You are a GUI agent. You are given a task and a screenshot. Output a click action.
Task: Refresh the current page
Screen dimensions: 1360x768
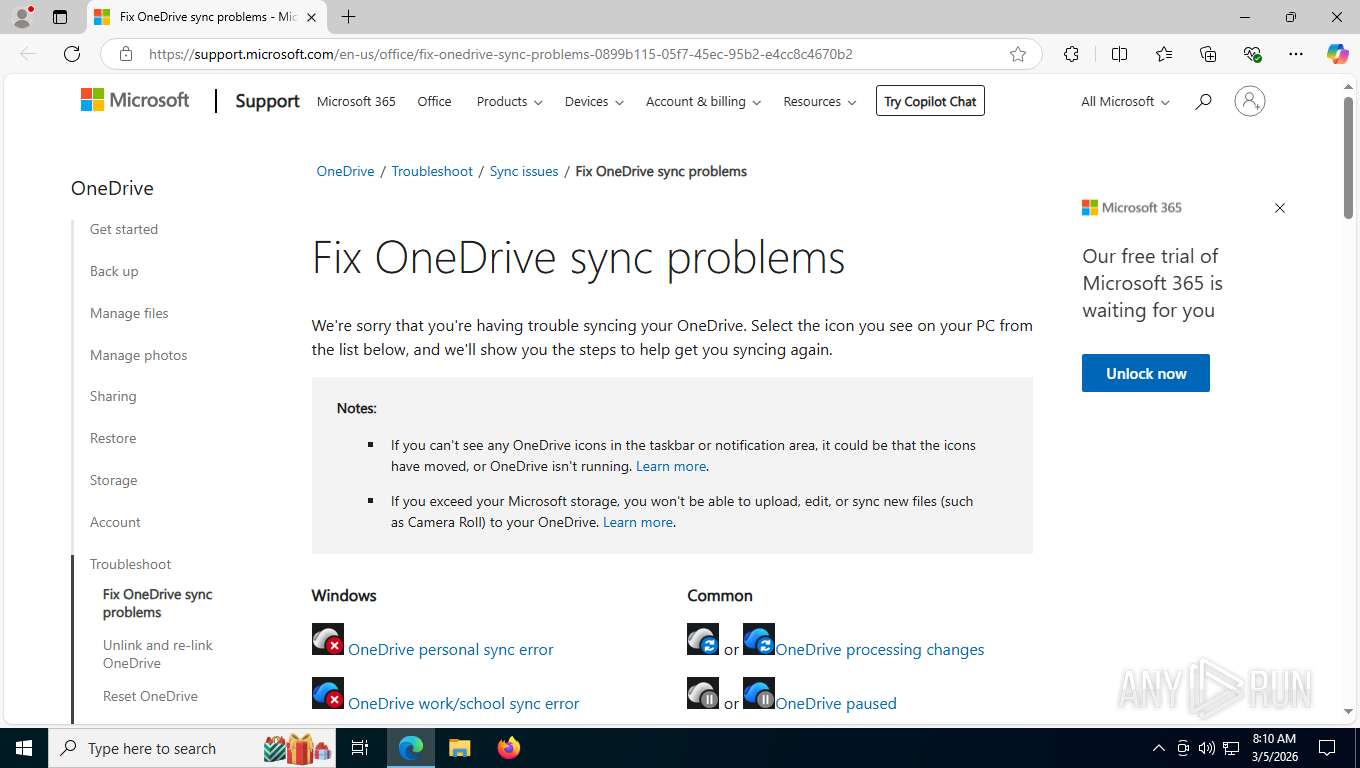pyautogui.click(x=72, y=54)
